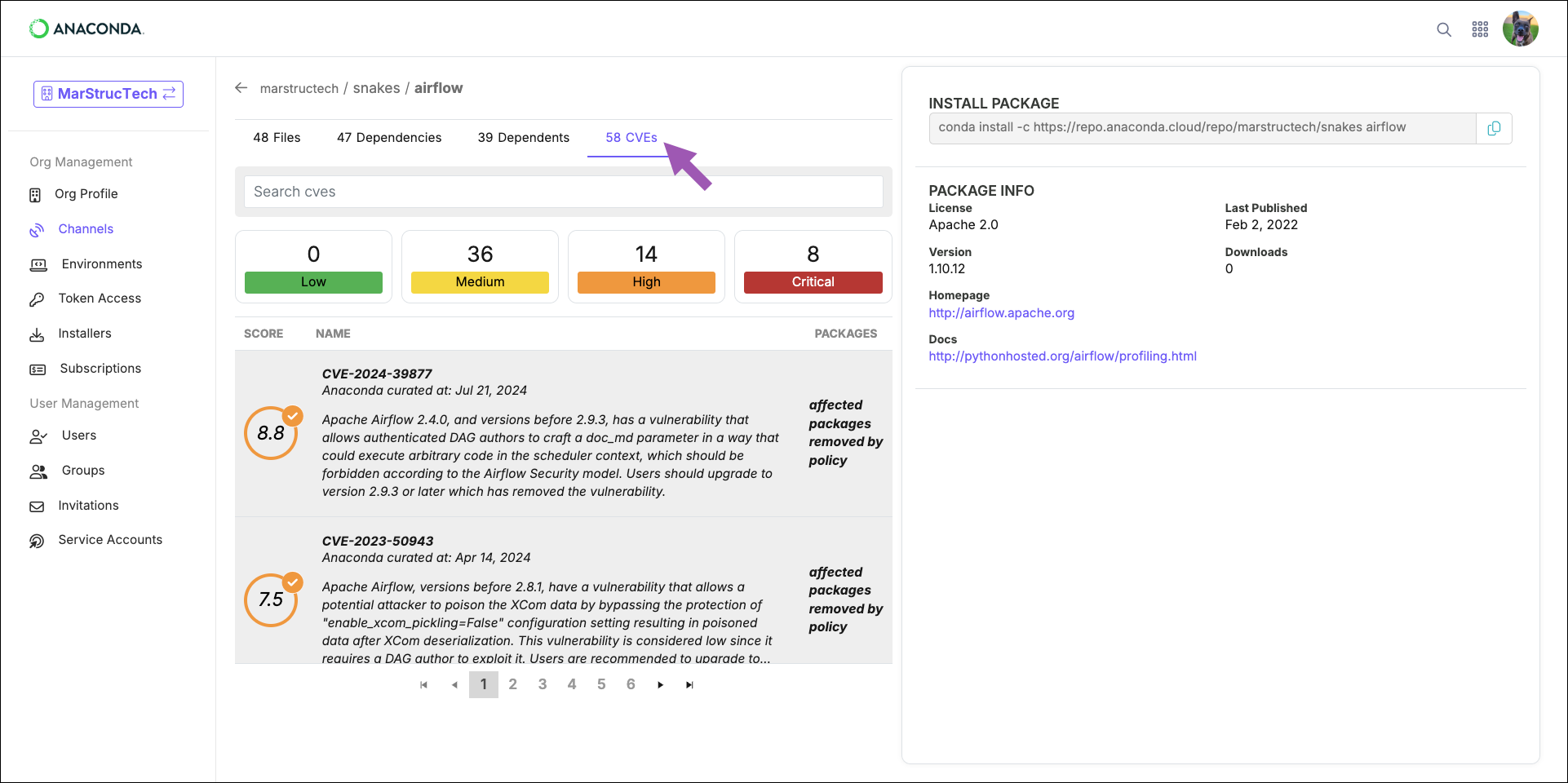Image resolution: width=1568 pixels, height=783 pixels.
Task: Go to last page of CVEs
Action: [x=690, y=685]
